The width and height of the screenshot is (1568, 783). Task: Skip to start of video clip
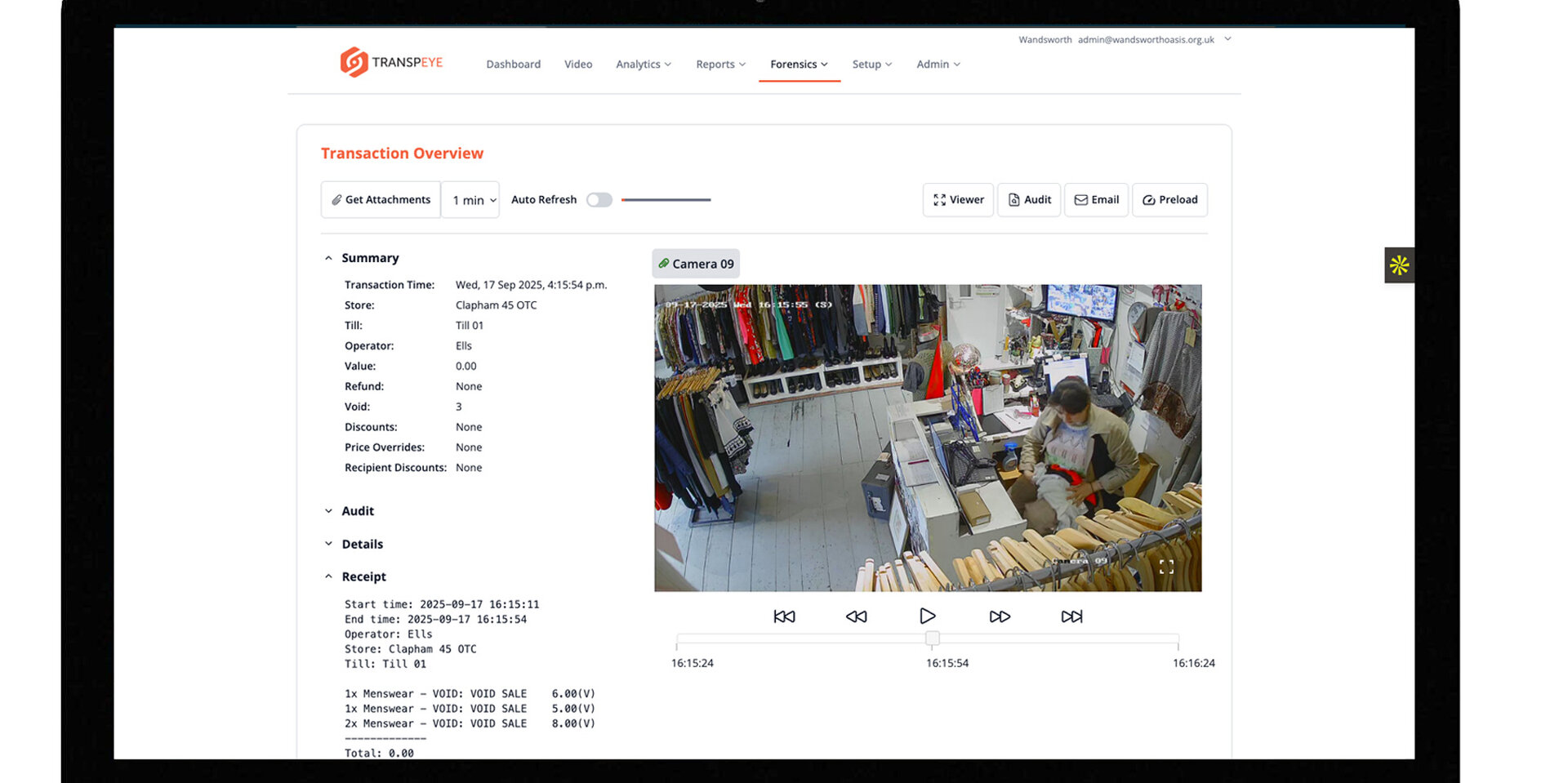[784, 616]
